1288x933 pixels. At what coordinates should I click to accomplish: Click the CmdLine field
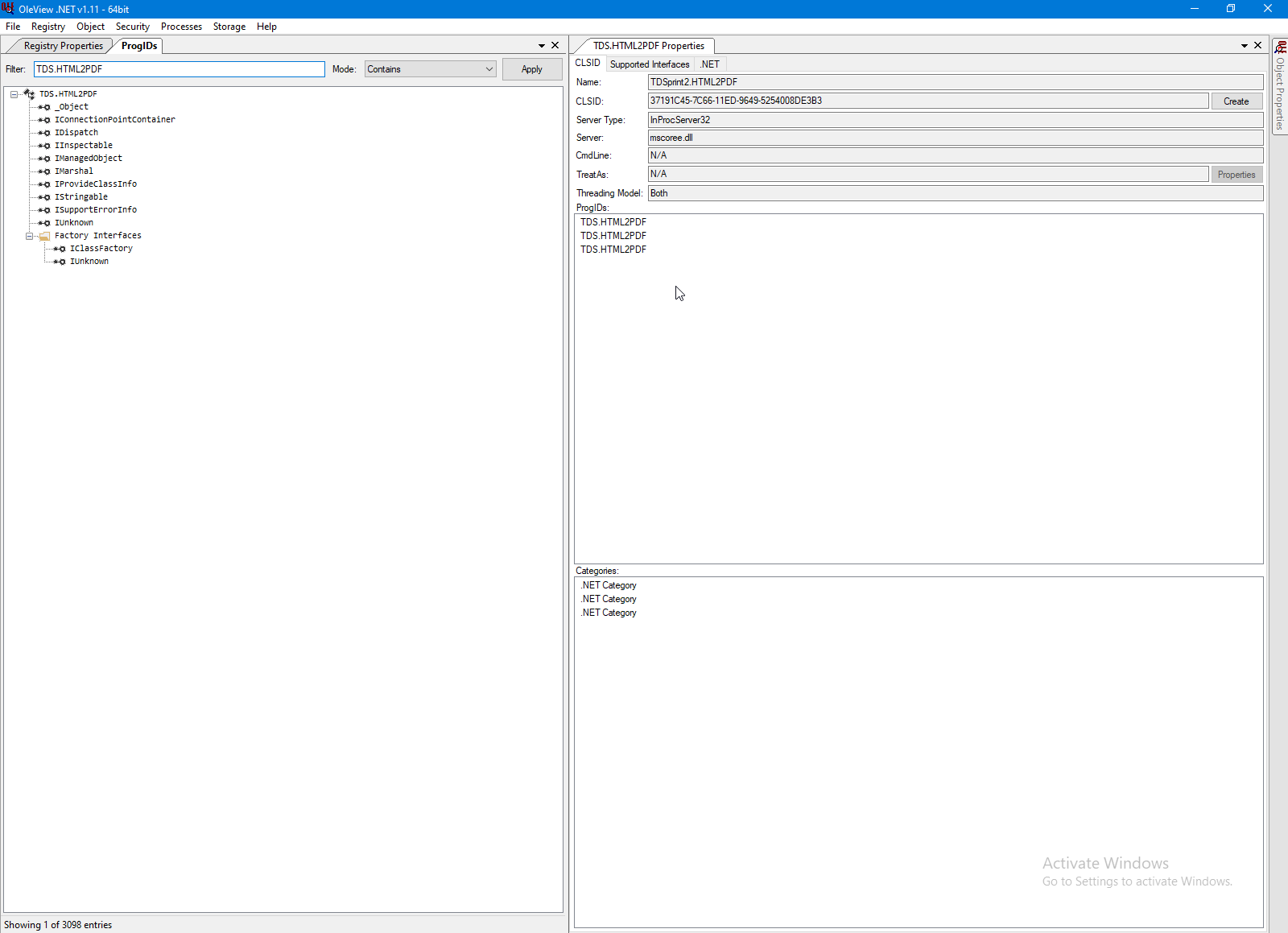(956, 155)
